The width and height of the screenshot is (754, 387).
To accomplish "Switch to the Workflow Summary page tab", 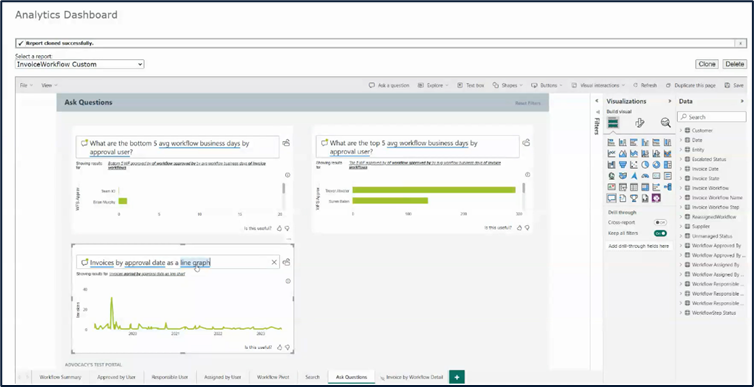I will (x=60, y=377).
